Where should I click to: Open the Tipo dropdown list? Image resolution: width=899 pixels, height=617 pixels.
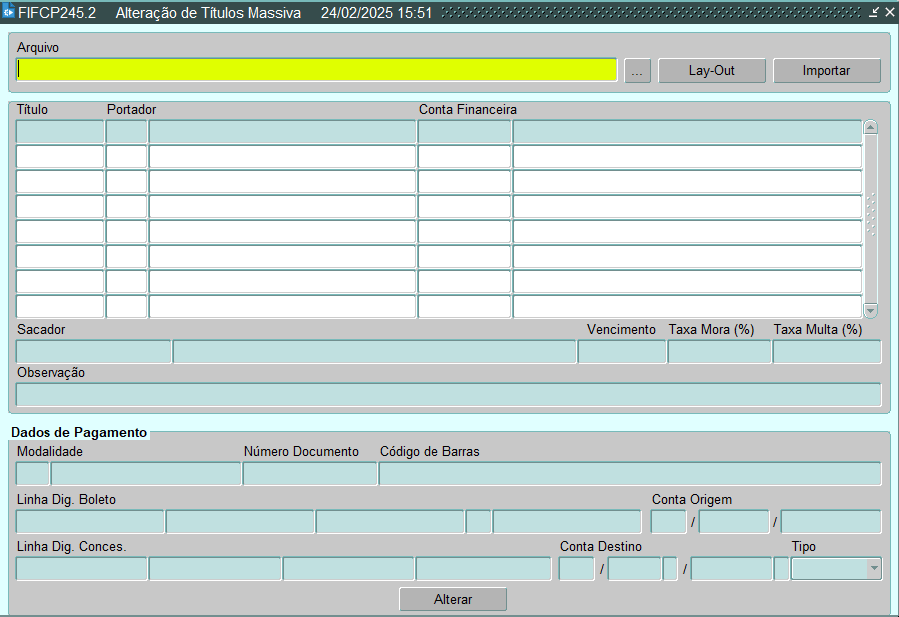point(874,569)
